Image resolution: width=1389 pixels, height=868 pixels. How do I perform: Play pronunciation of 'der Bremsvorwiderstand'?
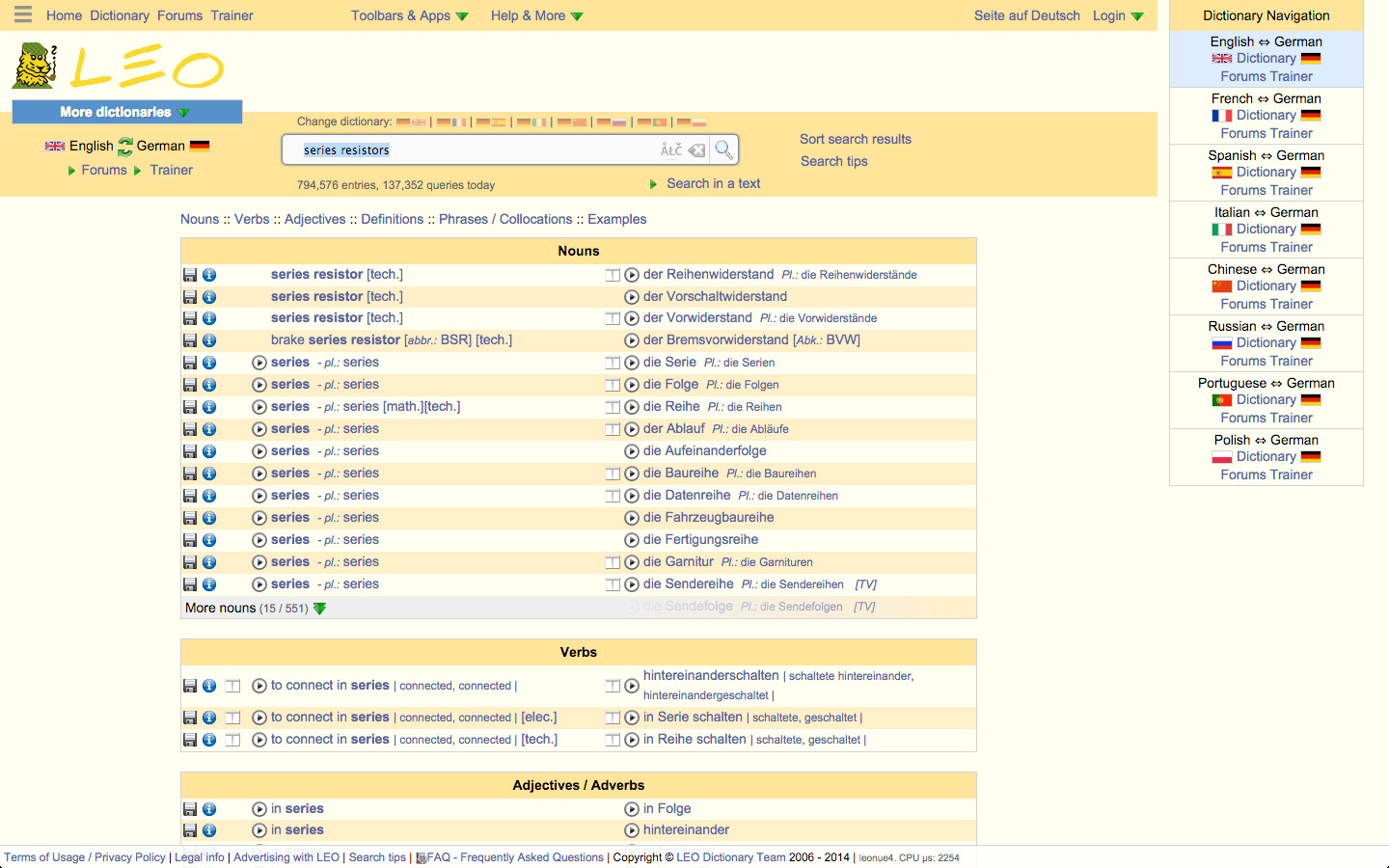coord(632,340)
